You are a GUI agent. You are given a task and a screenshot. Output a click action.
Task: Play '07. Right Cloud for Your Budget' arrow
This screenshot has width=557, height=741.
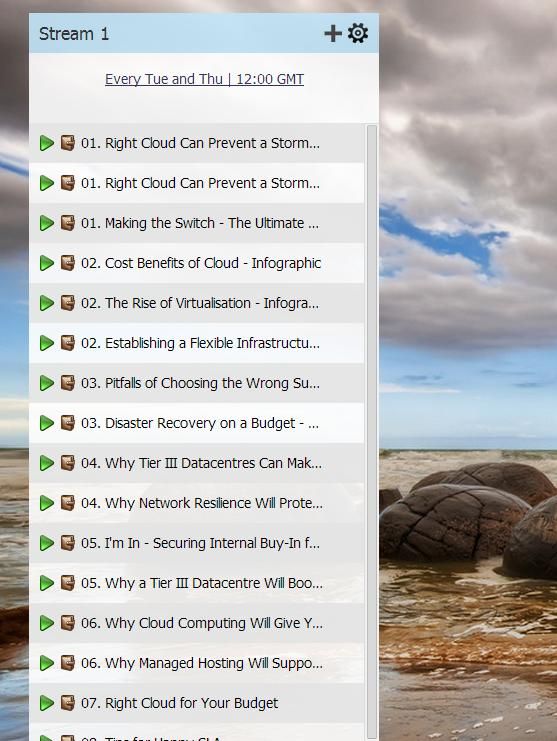[47, 703]
